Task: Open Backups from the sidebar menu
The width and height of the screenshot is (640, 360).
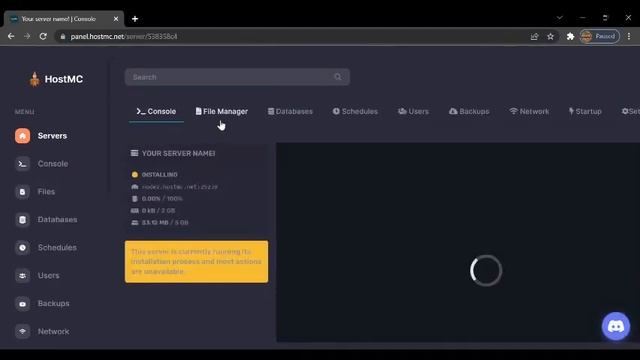Action: coord(42,304)
